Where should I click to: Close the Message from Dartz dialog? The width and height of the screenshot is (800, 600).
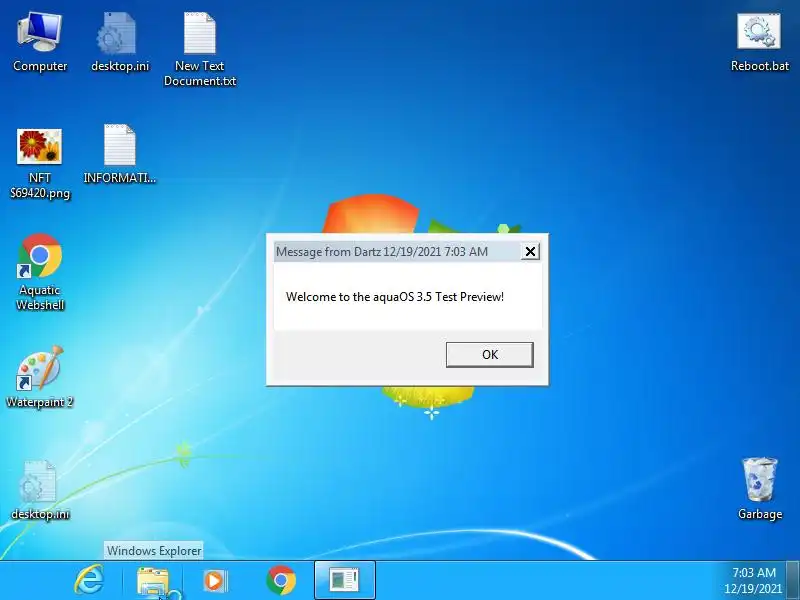pyautogui.click(x=530, y=251)
